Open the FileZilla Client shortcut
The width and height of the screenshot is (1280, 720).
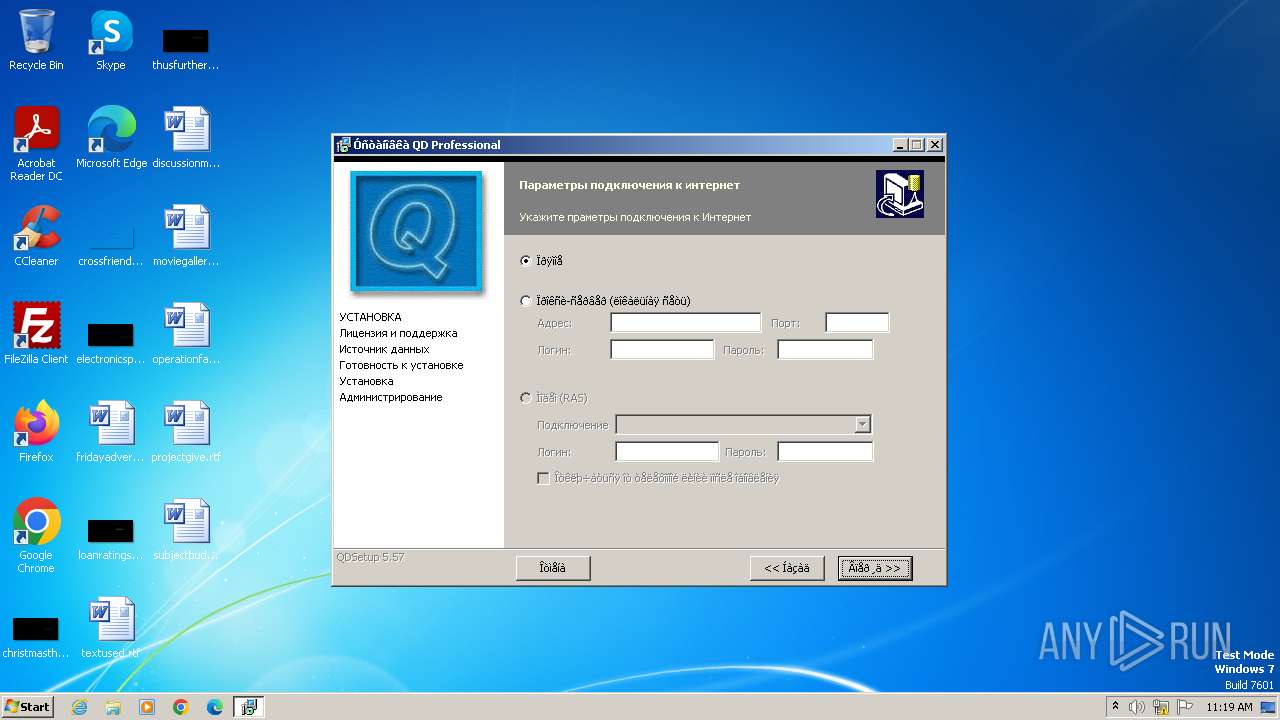36,333
